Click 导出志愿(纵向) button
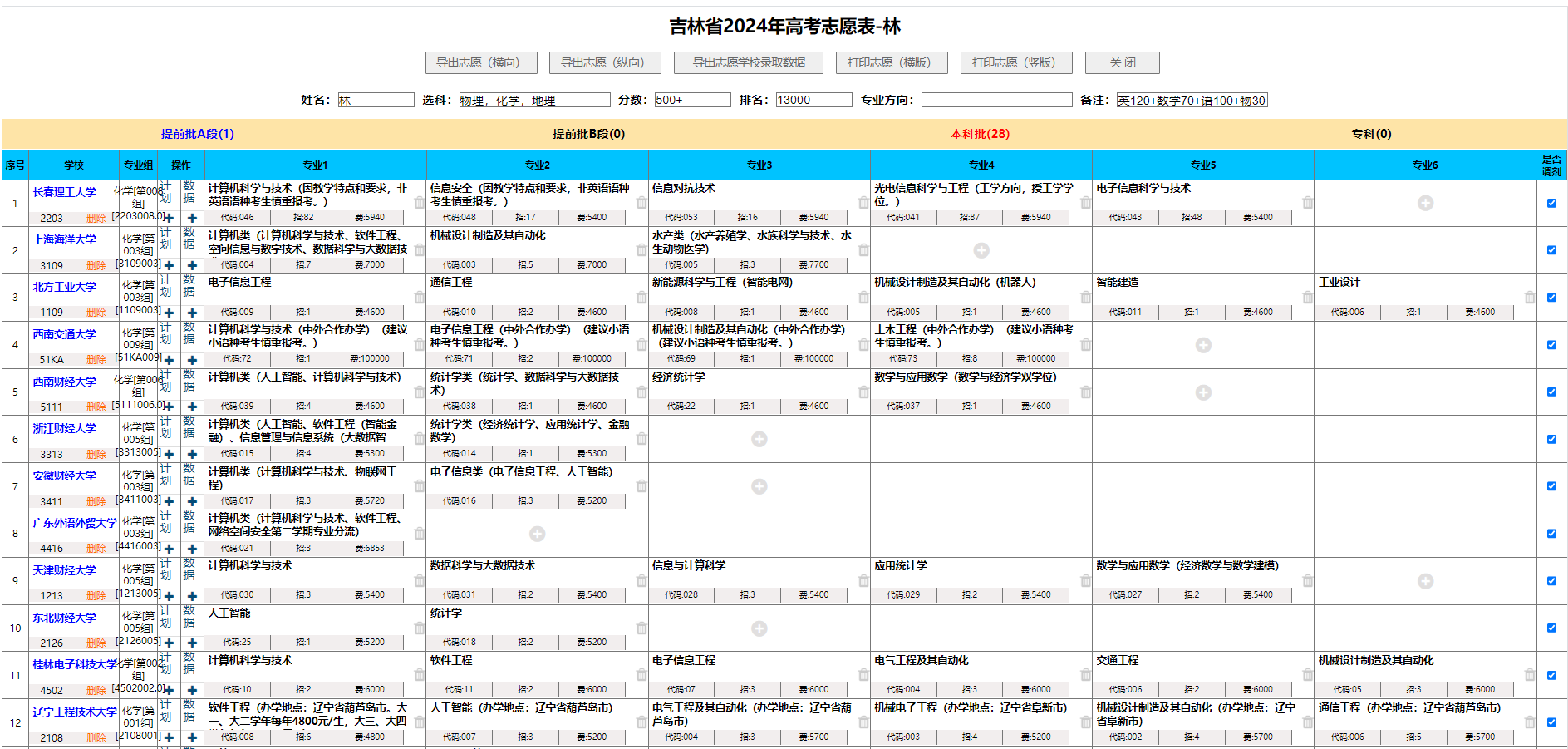The height and width of the screenshot is (749, 1568). click(x=606, y=62)
